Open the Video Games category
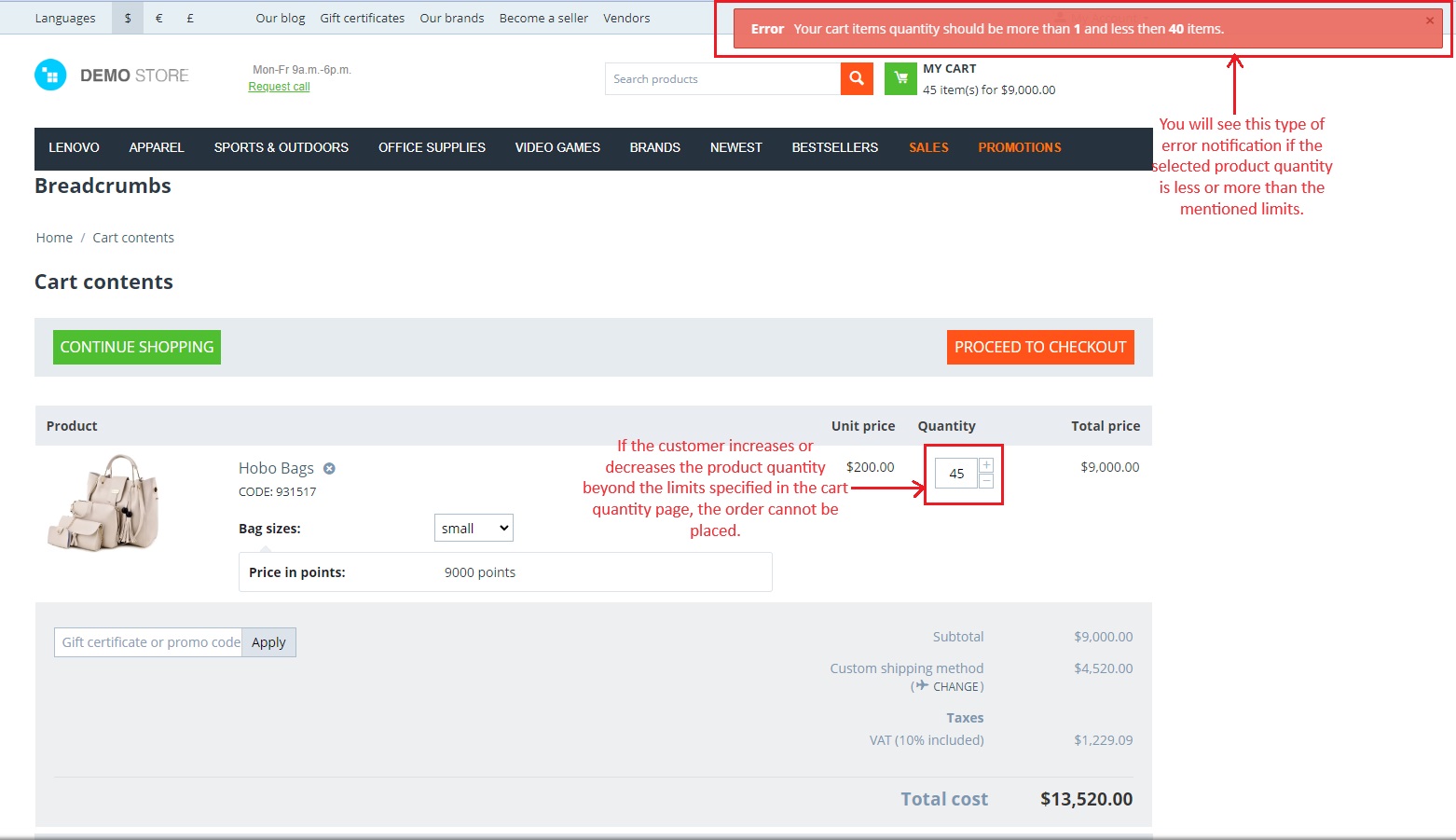1456x840 pixels. [557, 147]
